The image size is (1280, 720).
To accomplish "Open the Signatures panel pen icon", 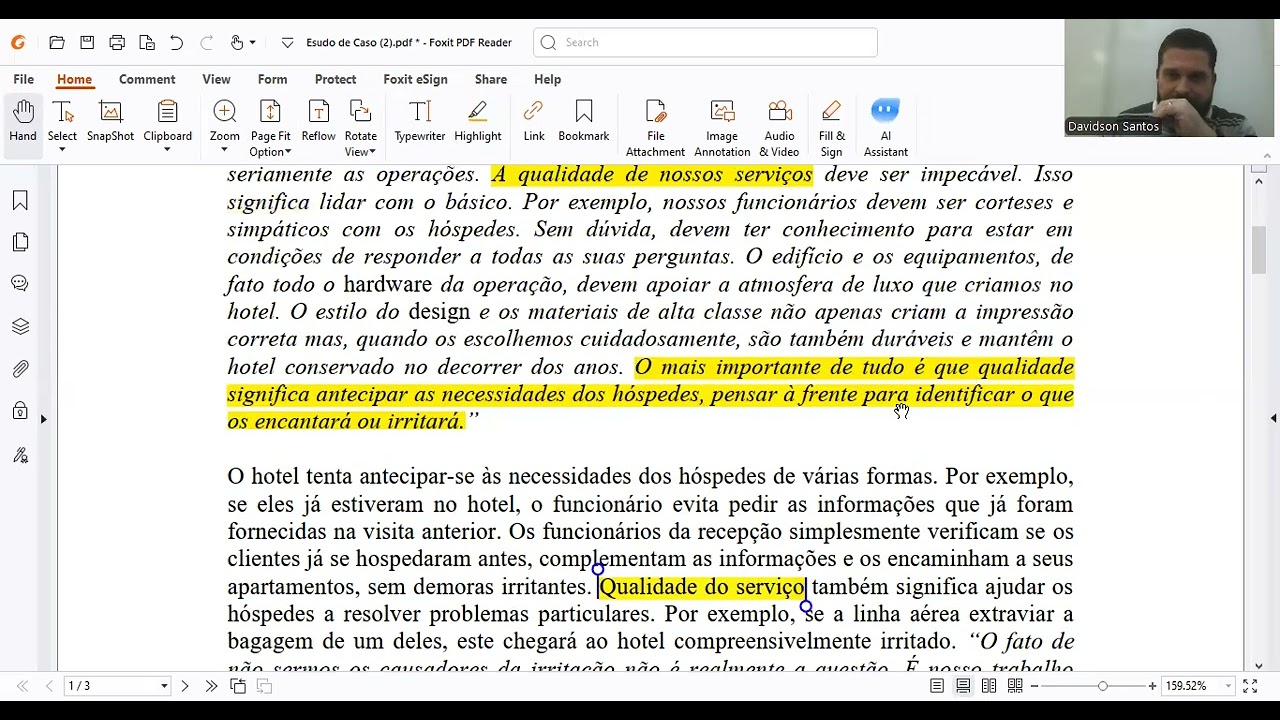I will tap(20, 455).
